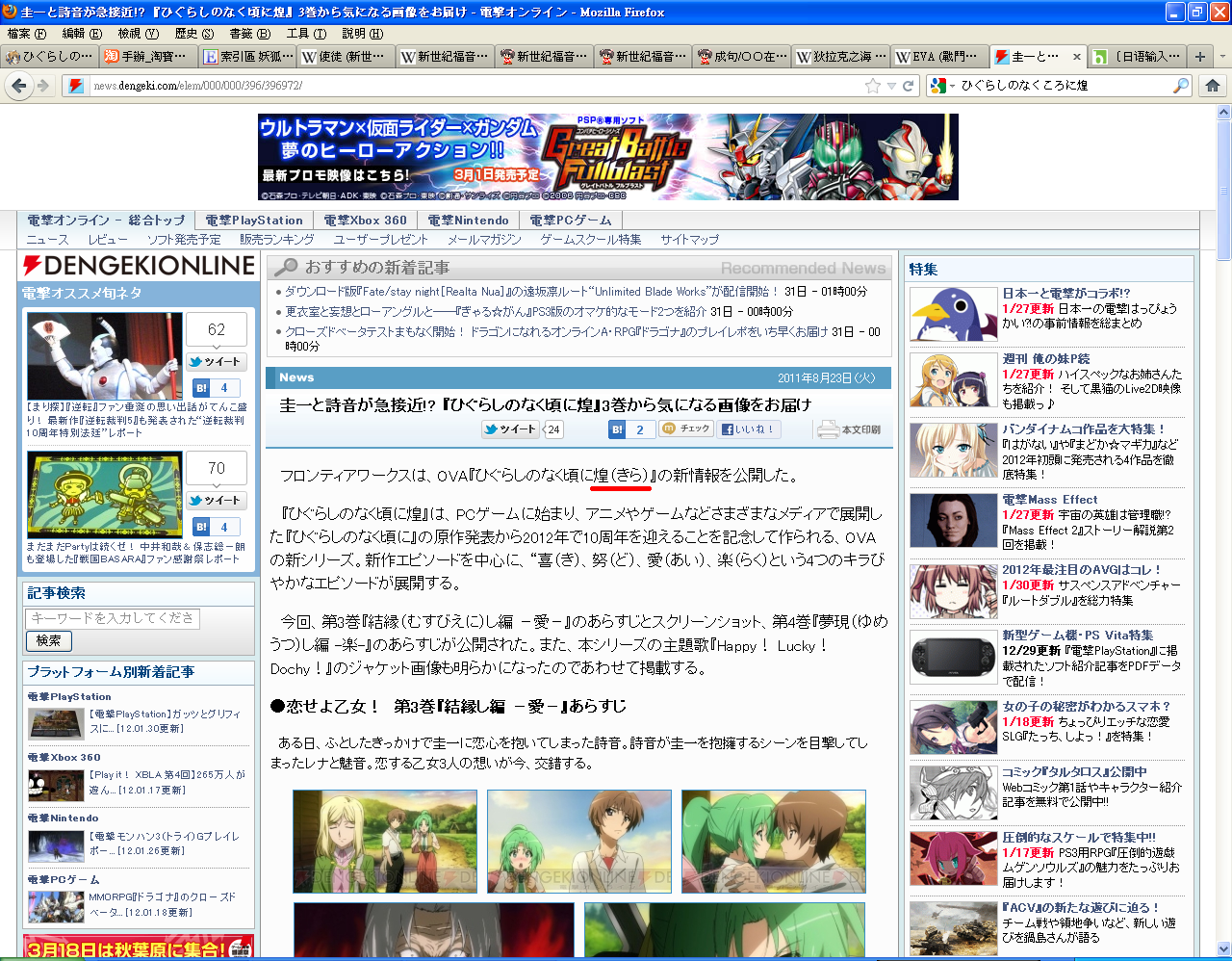Viewport: 1232px width, 961px height.
Task: Switch to the EVA (戰鬥… tab
Action: [939, 57]
